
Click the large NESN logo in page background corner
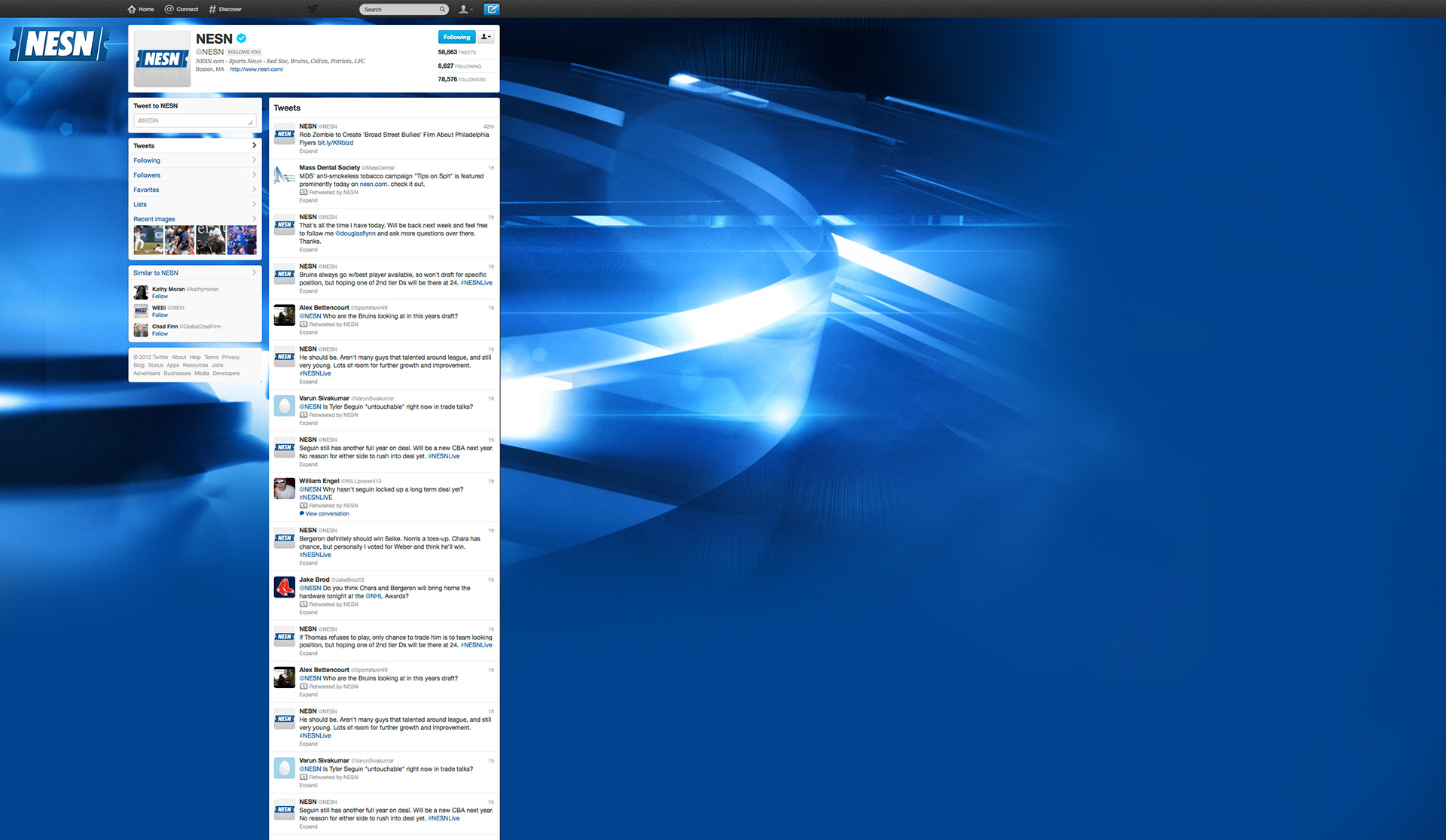59,44
